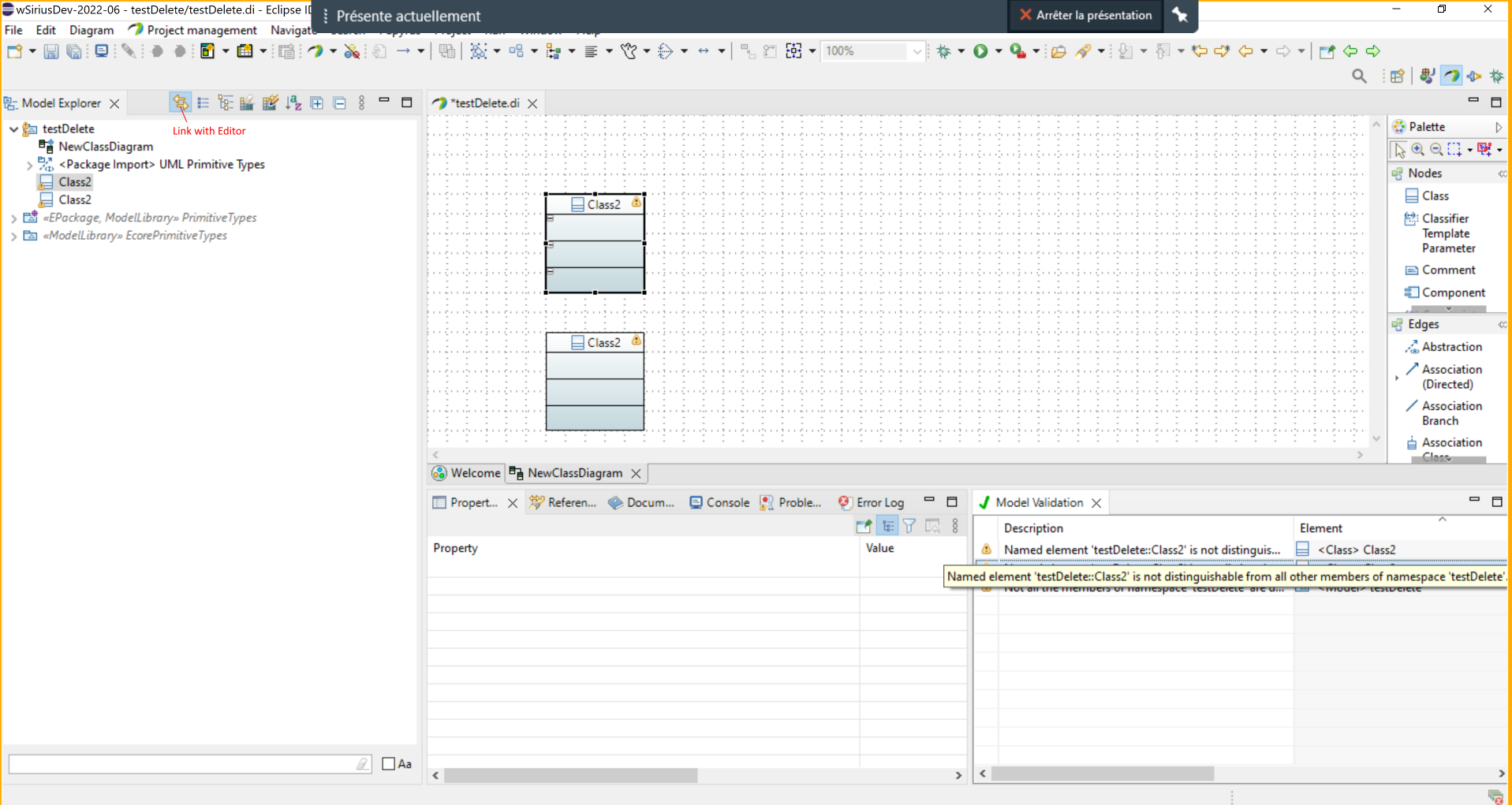1512x805 pixels.
Task: Toggle the Aa case-sensitive checkbox
Action: (x=388, y=763)
